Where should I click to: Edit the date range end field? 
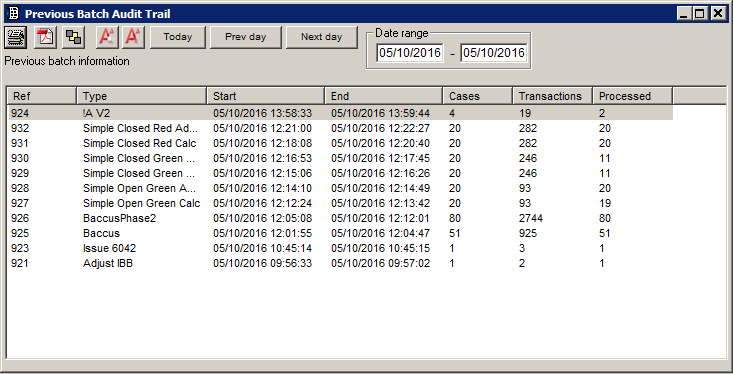[494, 53]
